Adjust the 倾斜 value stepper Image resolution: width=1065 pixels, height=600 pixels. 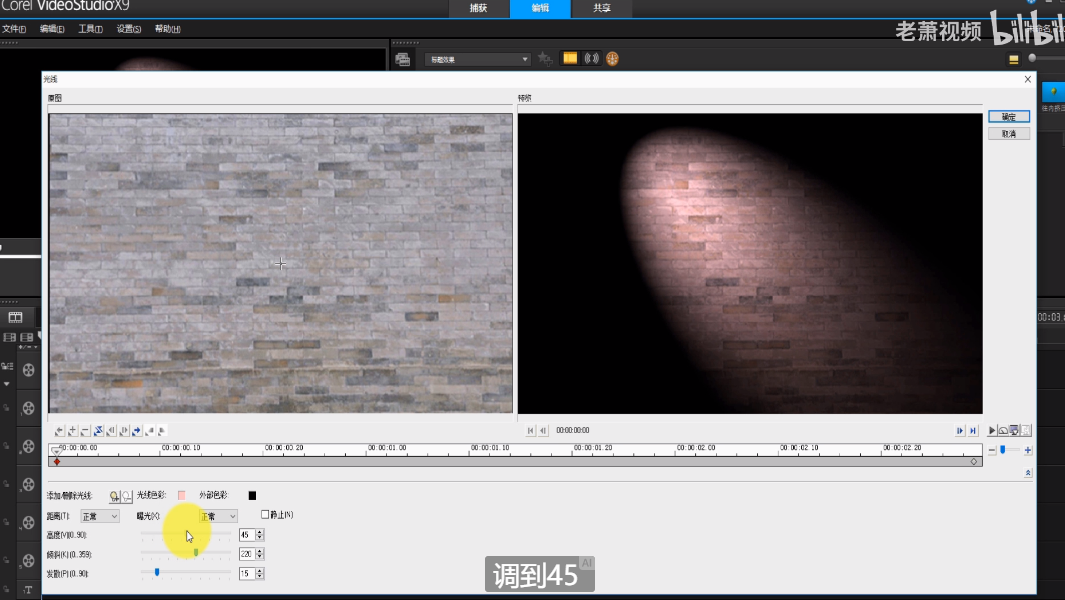[x=259, y=554]
